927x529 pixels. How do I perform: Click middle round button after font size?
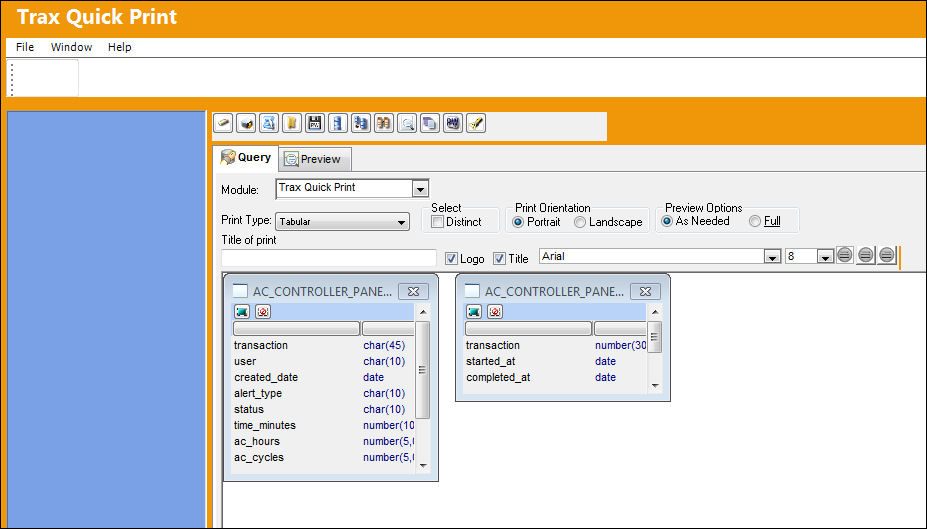(866, 255)
